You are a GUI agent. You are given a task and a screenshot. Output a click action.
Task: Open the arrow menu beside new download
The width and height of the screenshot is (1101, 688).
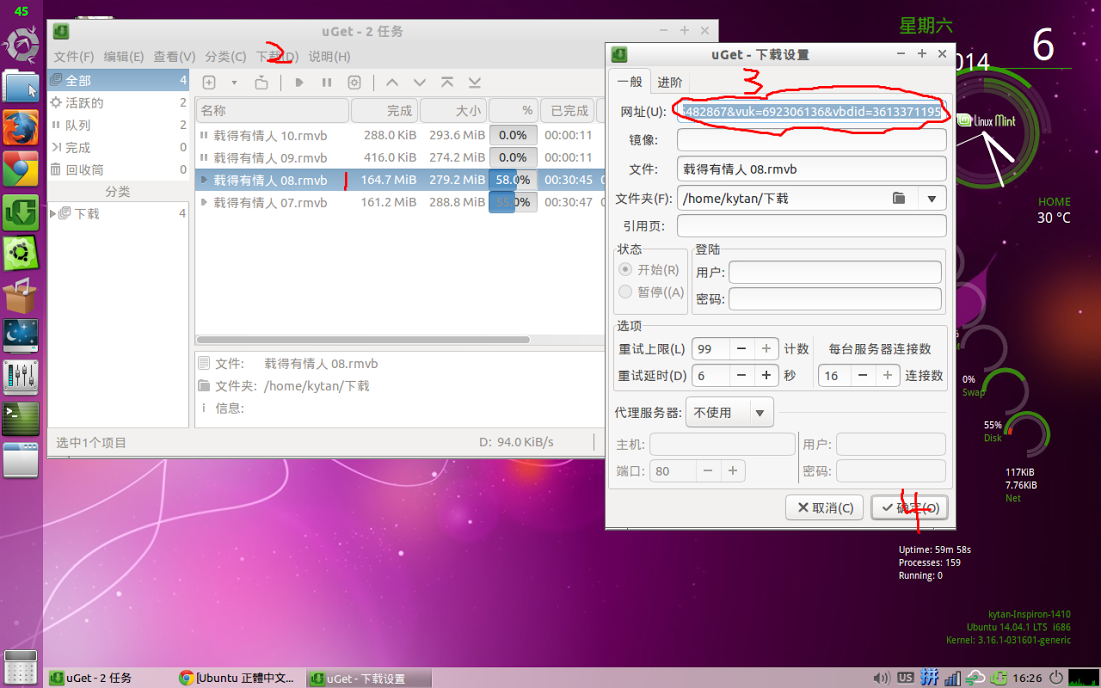(x=234, y=83)
